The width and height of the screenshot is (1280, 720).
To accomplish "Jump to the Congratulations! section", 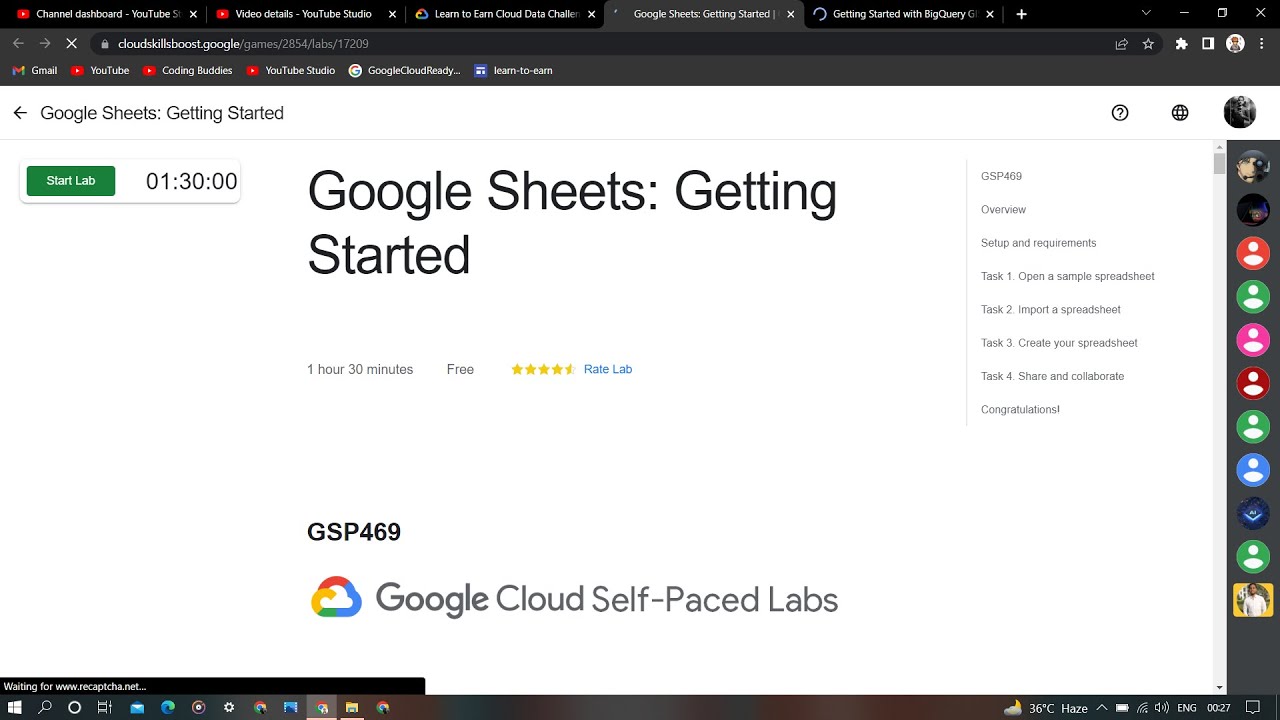I will 1020,409.
